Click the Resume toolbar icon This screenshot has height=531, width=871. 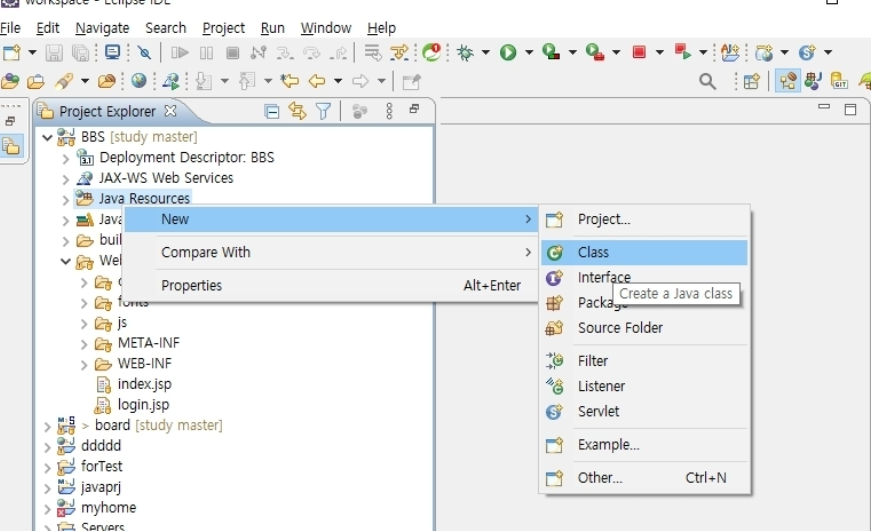pos(179,53)
